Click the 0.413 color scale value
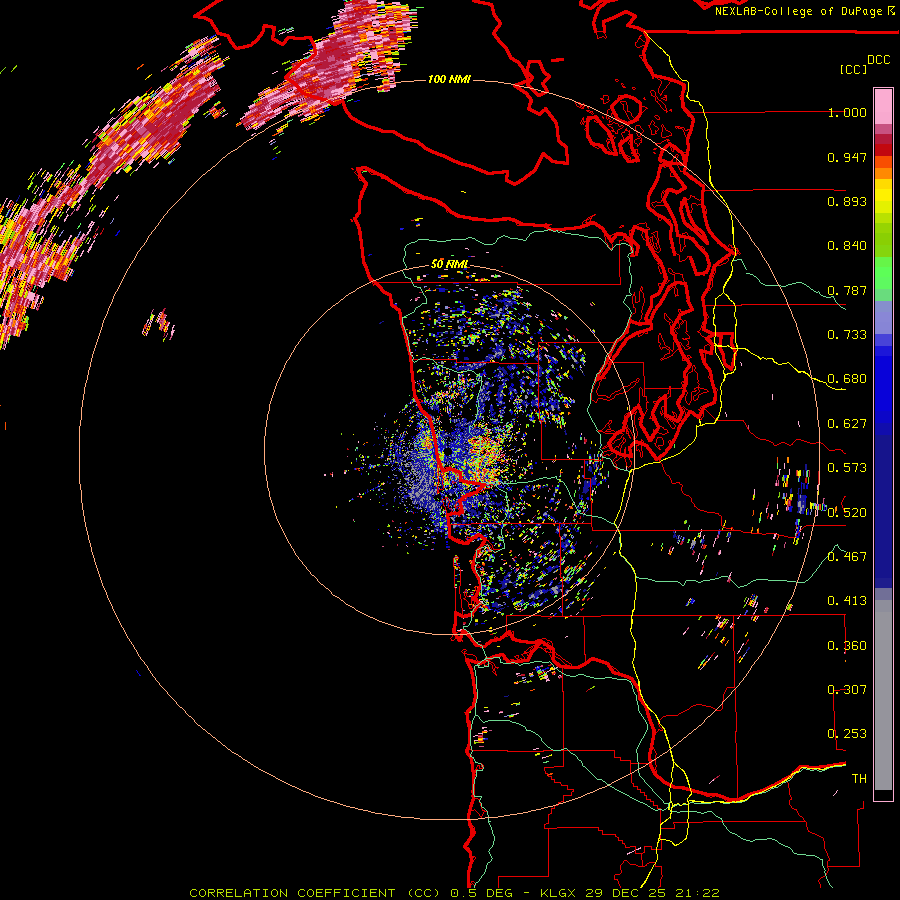This screenshot has width=900, height=900. tap(847, 601)
